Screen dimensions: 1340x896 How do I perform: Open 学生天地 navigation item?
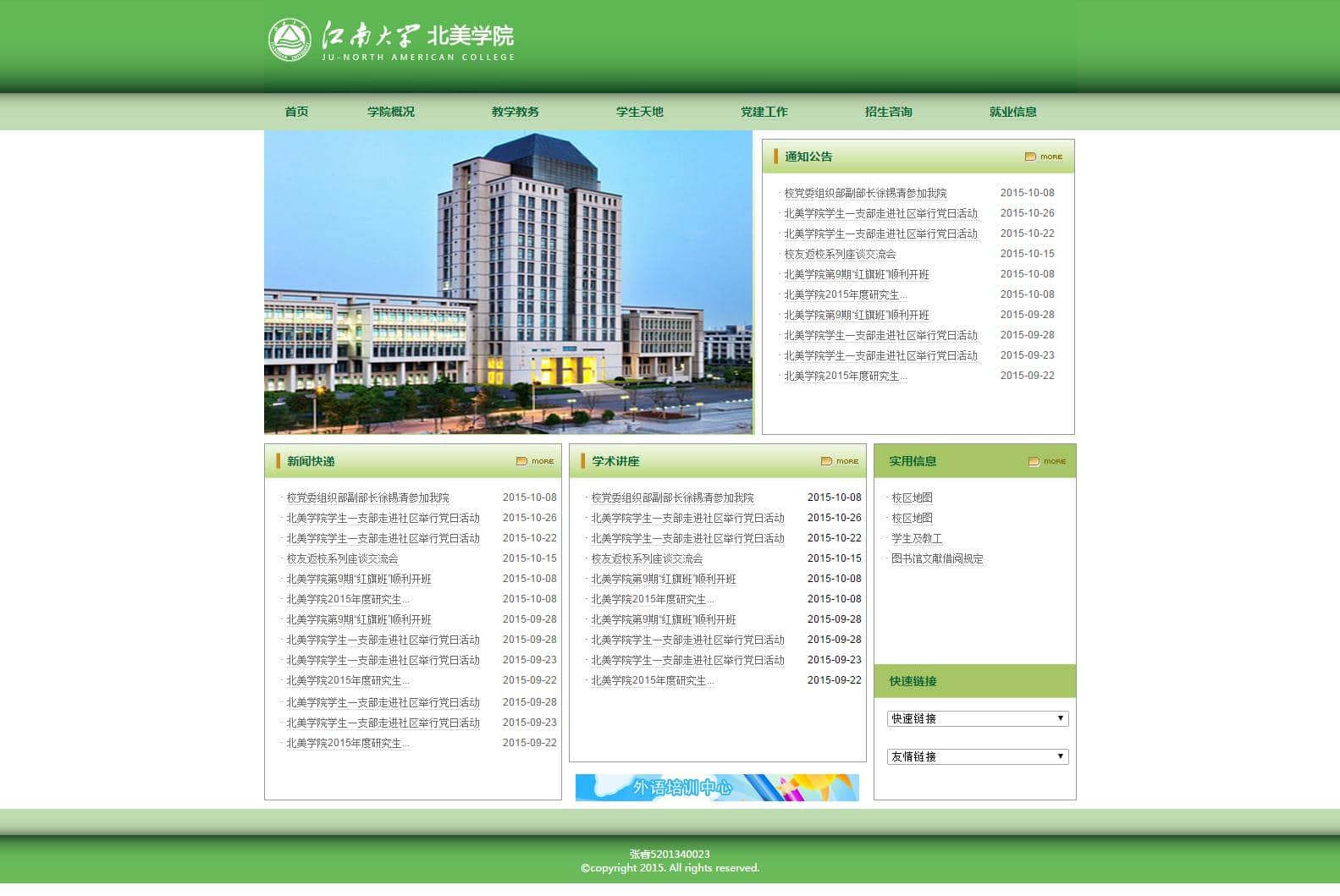[639, 112]
